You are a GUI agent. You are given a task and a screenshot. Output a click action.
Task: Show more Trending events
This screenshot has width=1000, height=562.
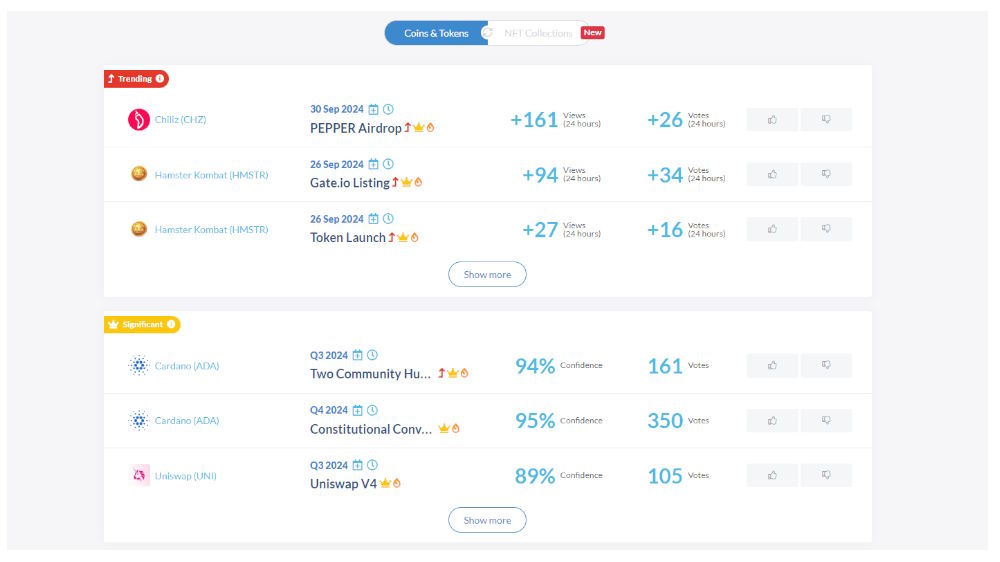487,274
